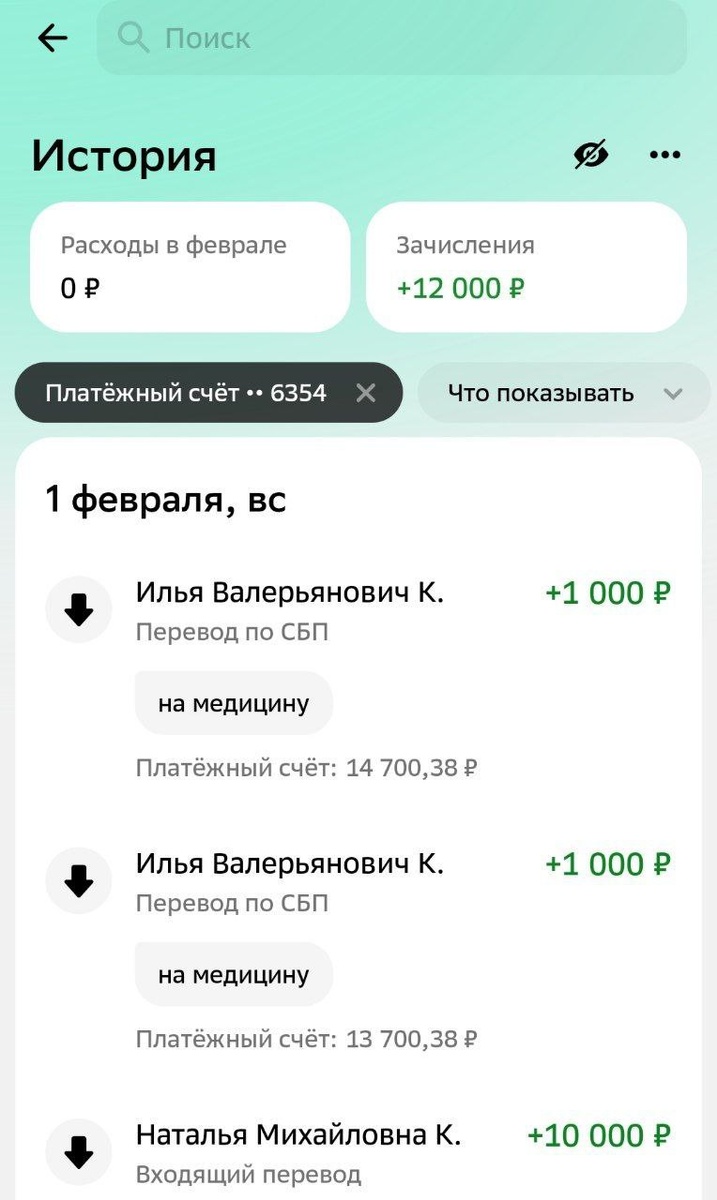Tap the на медицину tag on the first transfer

(233, 702)
